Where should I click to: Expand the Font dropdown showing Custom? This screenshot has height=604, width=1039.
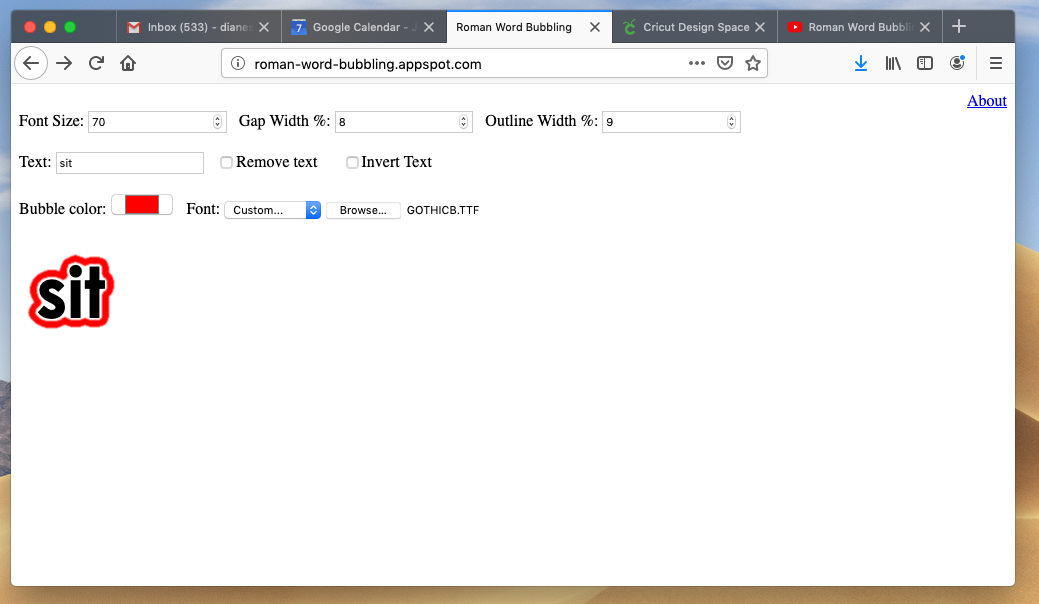tap(272, 210)
